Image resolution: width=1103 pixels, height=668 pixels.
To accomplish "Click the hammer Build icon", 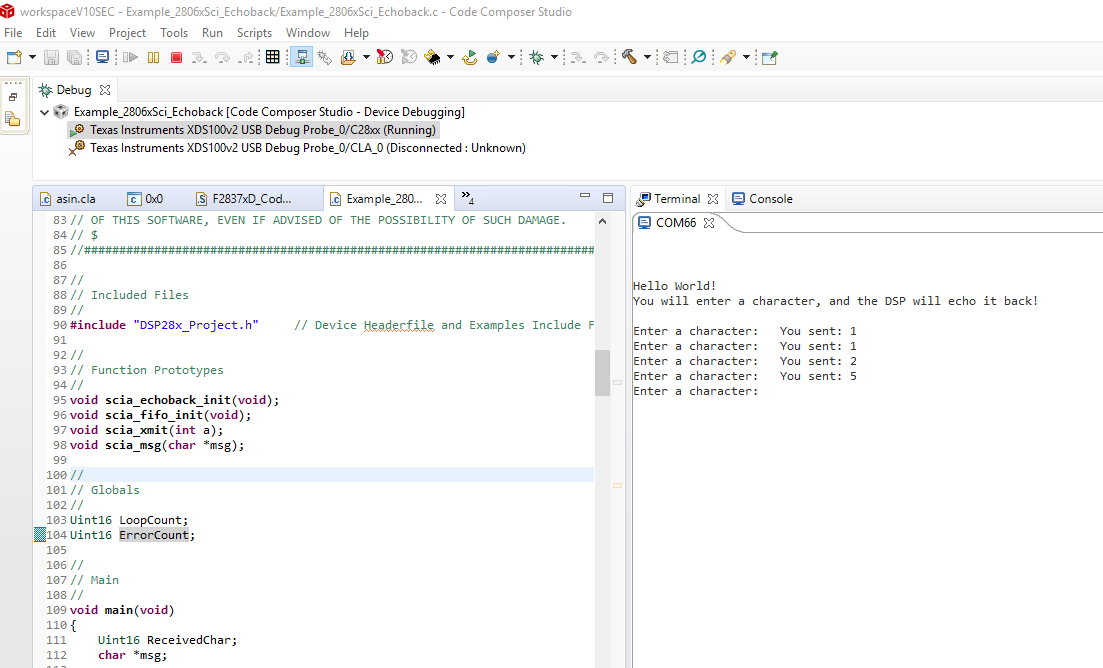I will click(x=629, y=58).
